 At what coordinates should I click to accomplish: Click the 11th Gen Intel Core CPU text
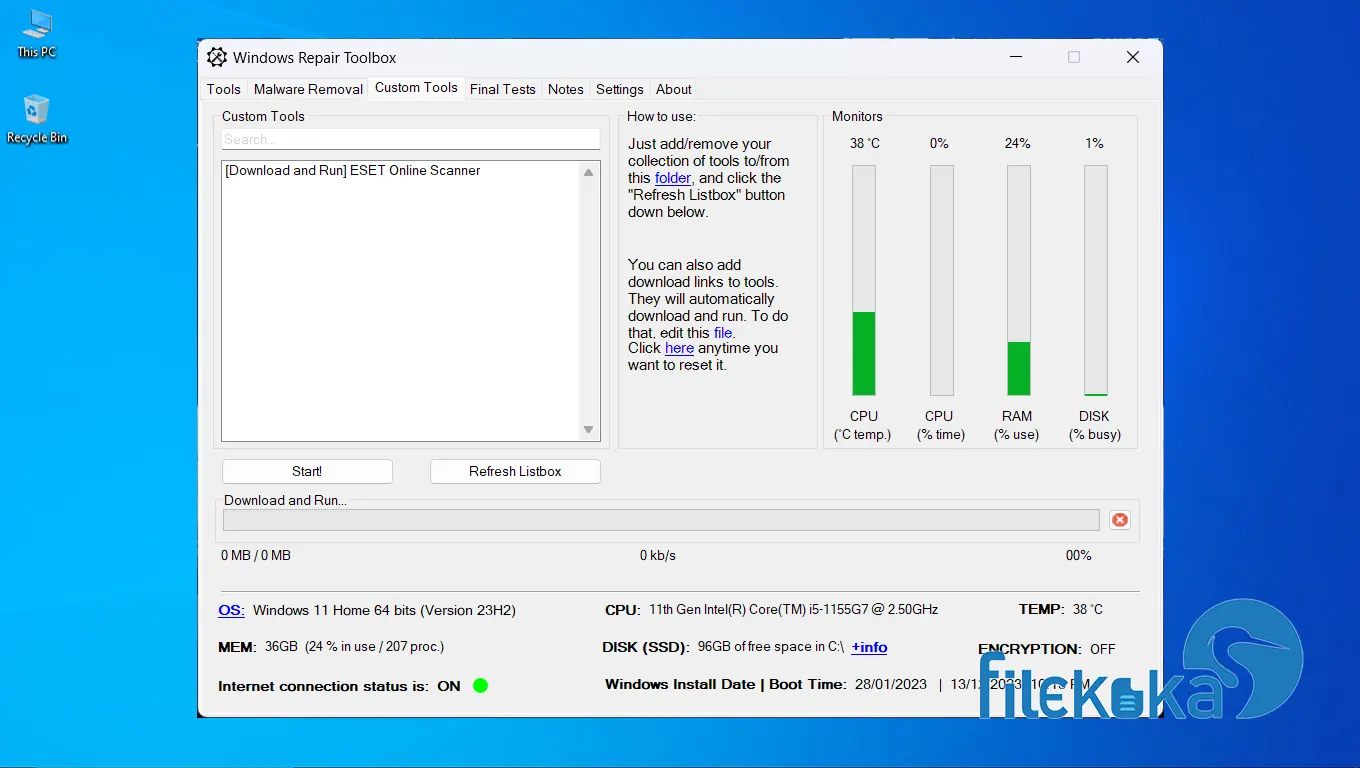[794, 609]
